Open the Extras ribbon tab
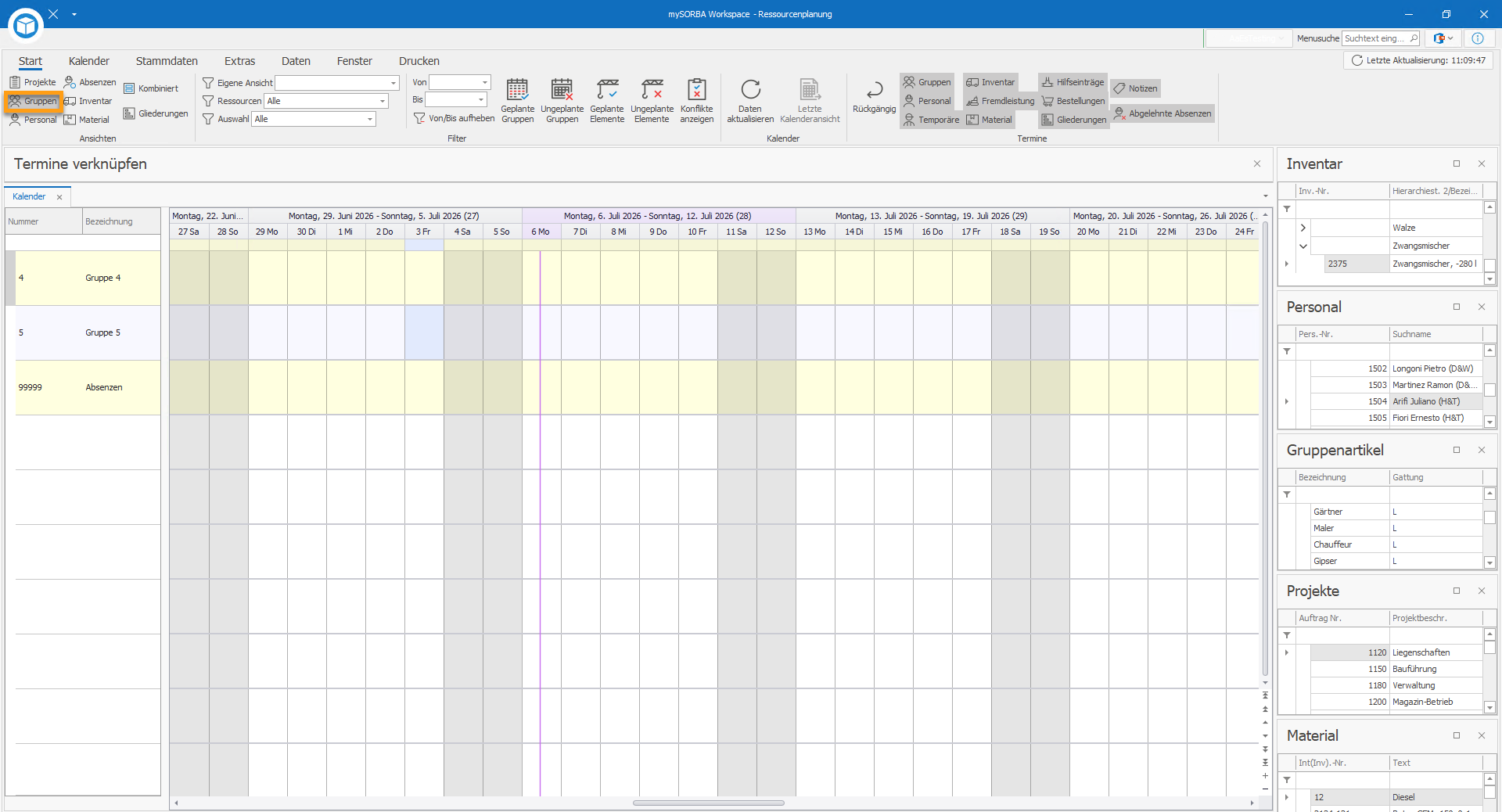Viewport: 1502px width, 812px height. click(239, 61)
